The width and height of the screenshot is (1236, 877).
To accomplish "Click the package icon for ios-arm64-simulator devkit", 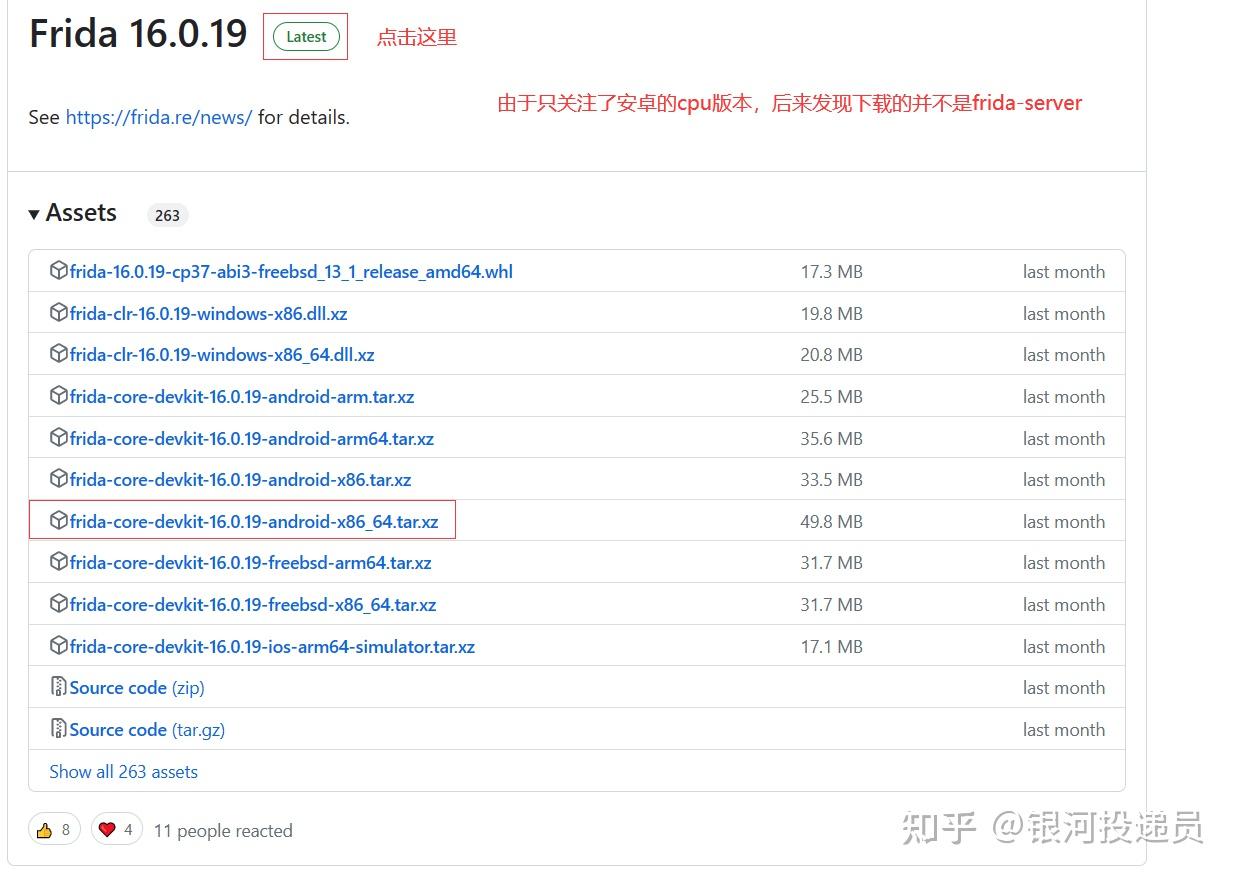I will (60, 646).
